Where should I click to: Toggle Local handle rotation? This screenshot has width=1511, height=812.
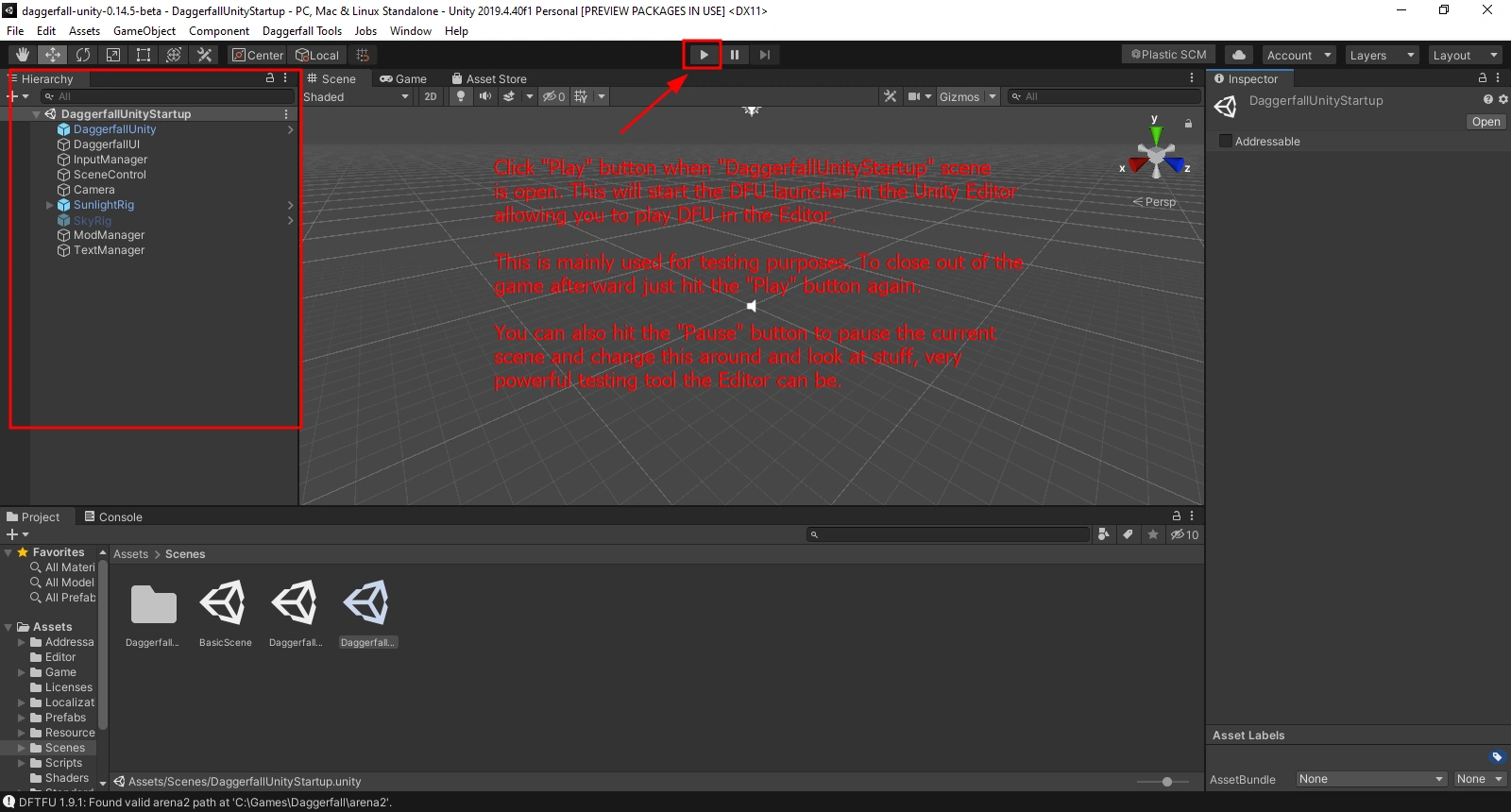tap(317, 55)
